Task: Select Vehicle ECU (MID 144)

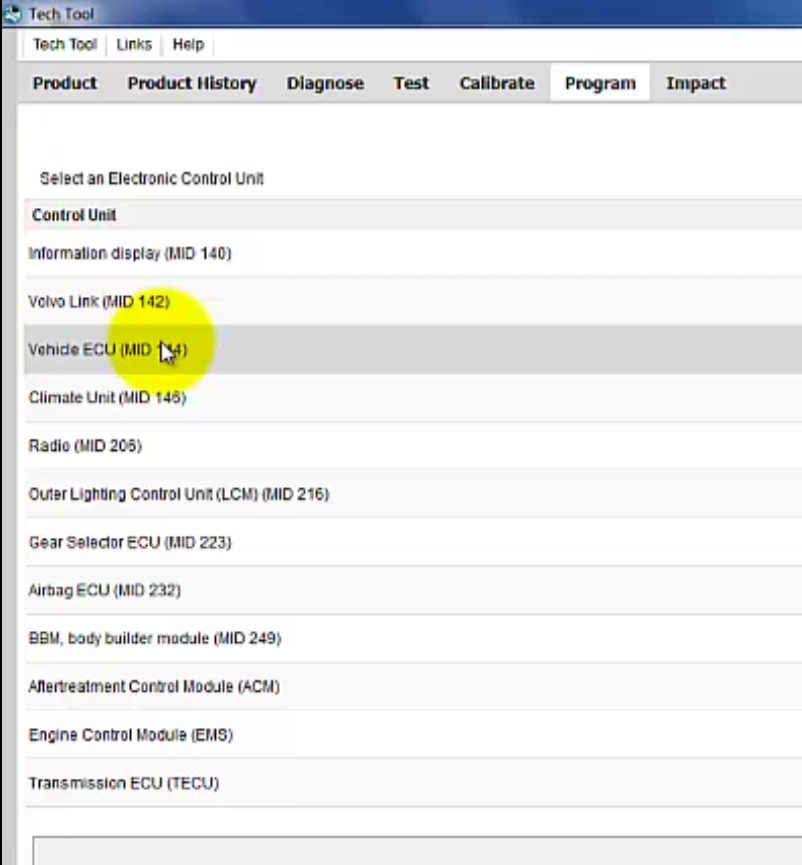Action: click(107, 349)
